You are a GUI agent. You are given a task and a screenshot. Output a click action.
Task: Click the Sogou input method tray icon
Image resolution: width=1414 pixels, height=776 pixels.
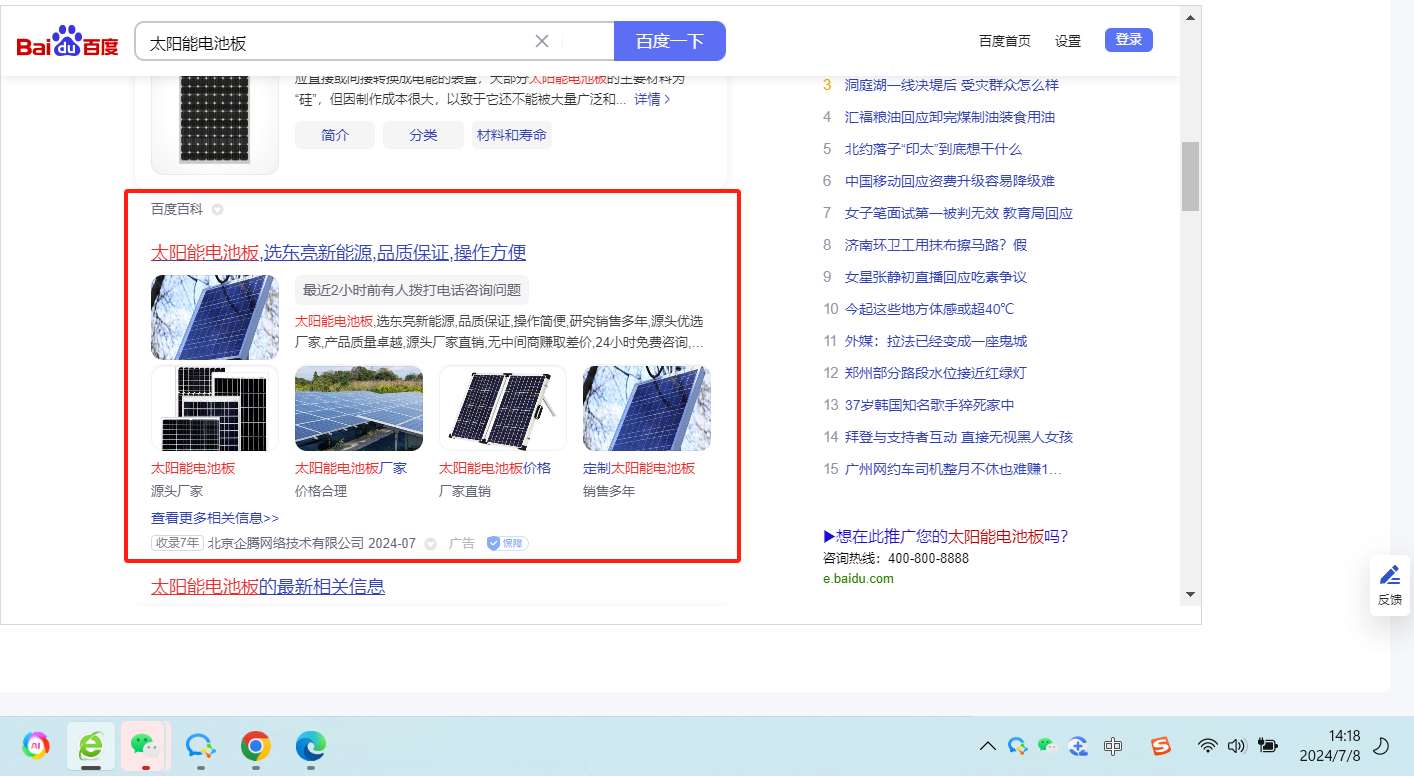pos(1160,746)
